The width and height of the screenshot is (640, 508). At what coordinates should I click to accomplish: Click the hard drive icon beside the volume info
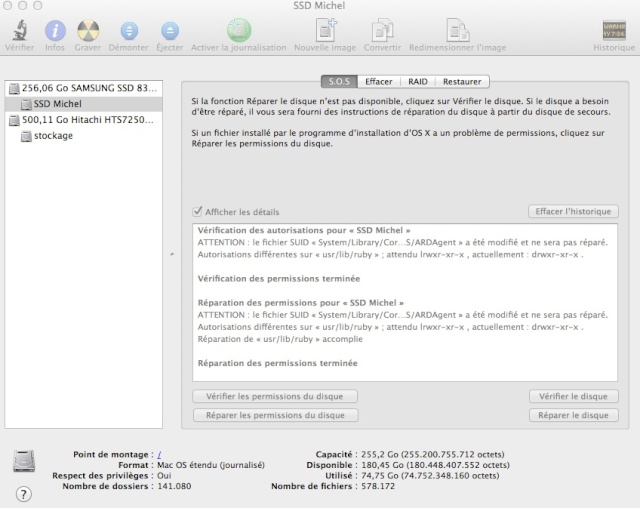[x=24, y=461]
